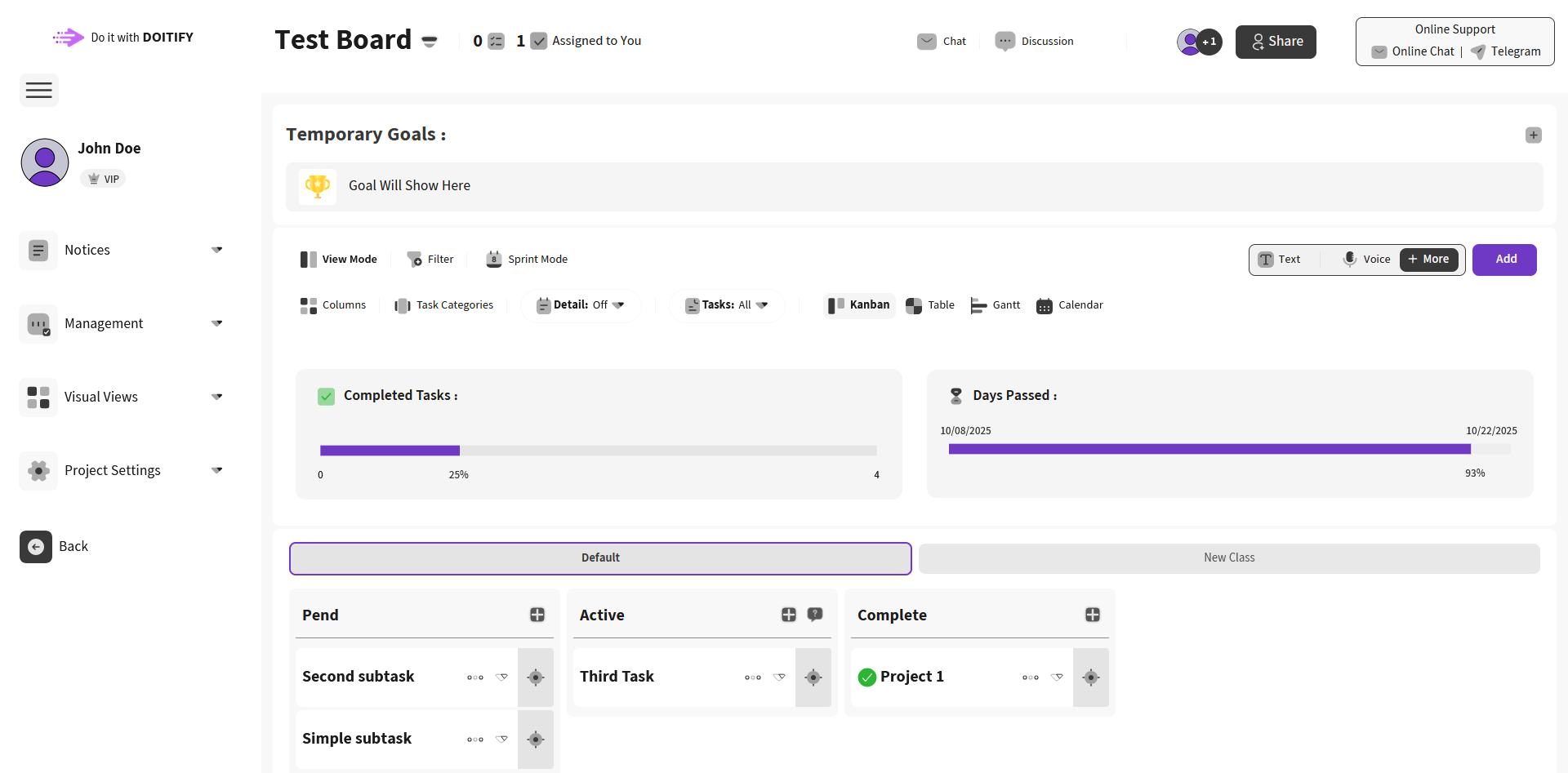
Task: Open the hamburger menu in sidebar
Action: [38, 90]
